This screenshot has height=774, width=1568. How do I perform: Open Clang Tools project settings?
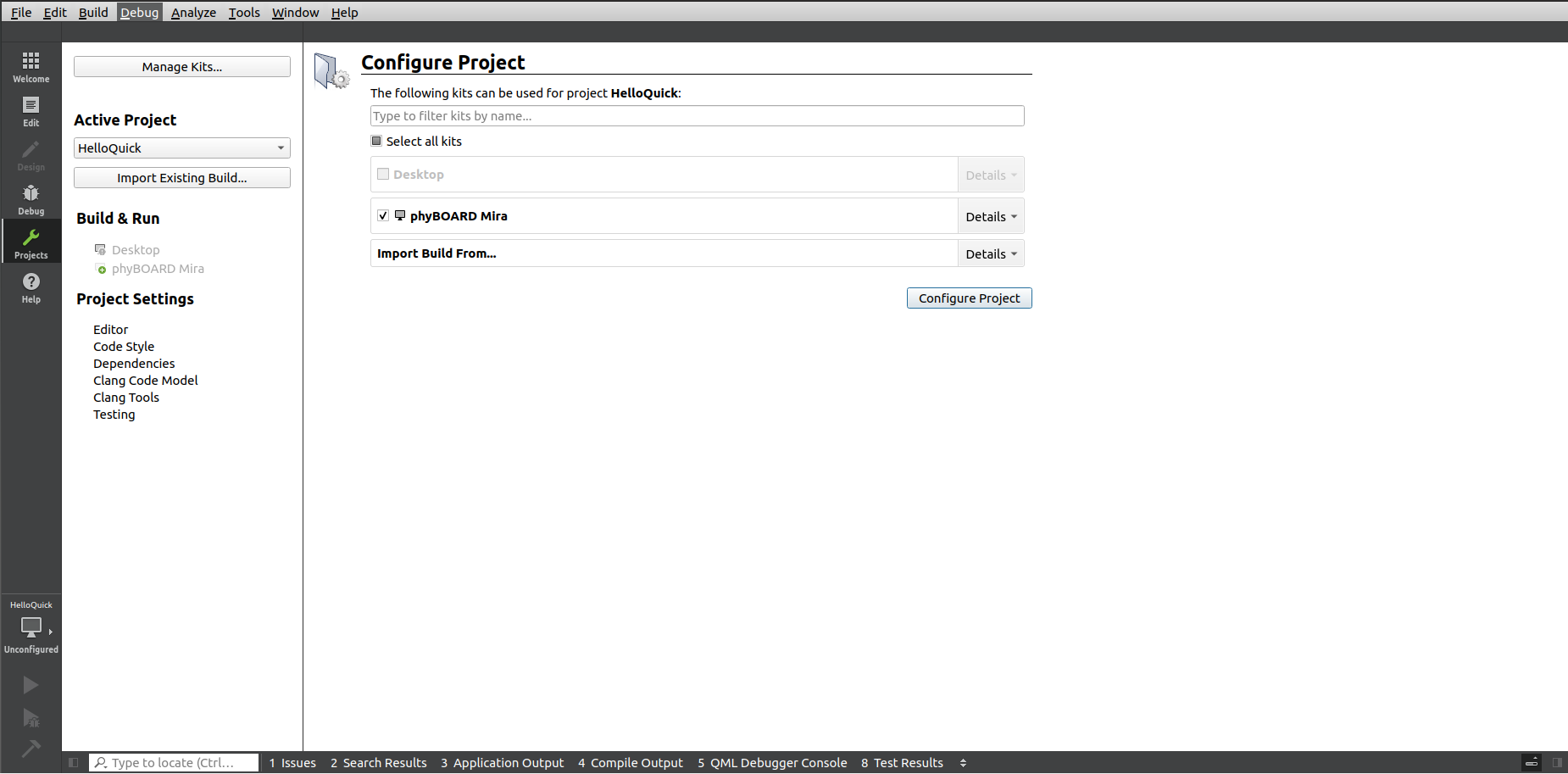pyautogui.click(x=126, y=397)
